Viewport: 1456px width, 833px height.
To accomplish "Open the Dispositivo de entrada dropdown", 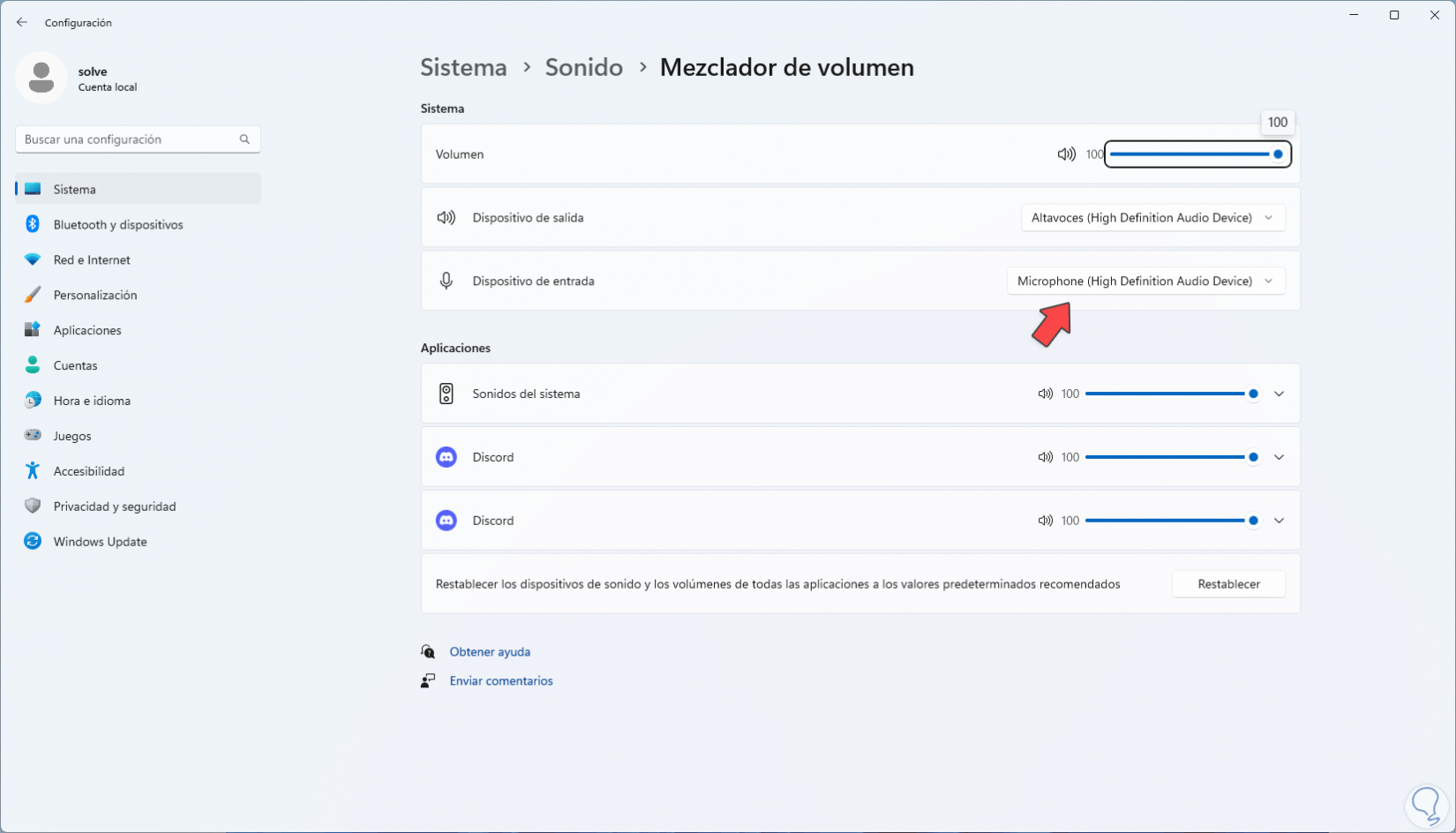I will pyautogui.click(x=1145, y=281).
